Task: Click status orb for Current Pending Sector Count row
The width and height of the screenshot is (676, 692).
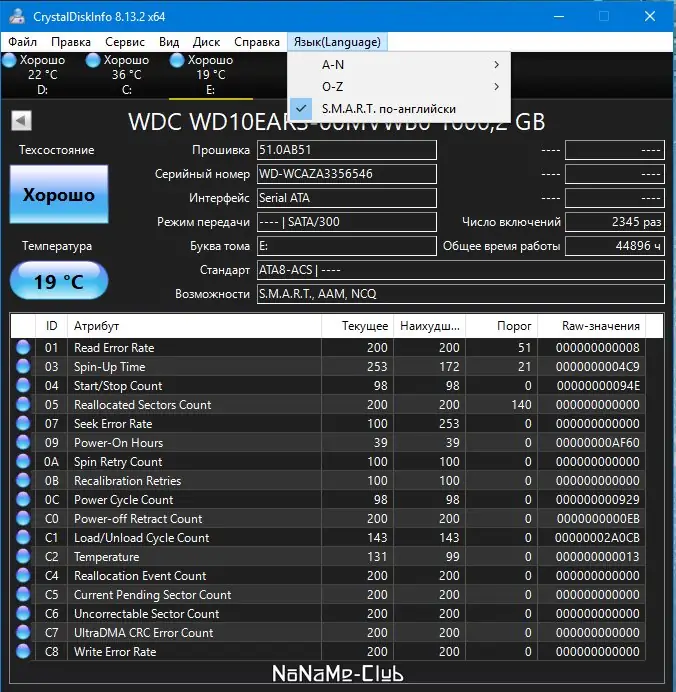Action: pos(23,594)
